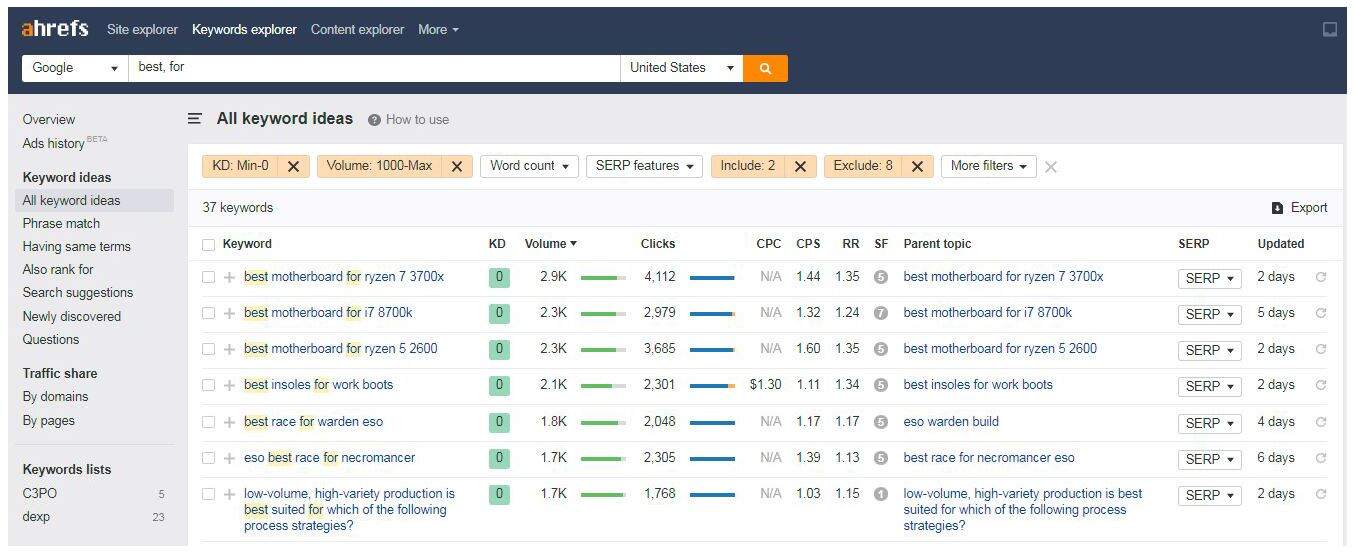Click the How to use help icon

[x=374, y=120]
